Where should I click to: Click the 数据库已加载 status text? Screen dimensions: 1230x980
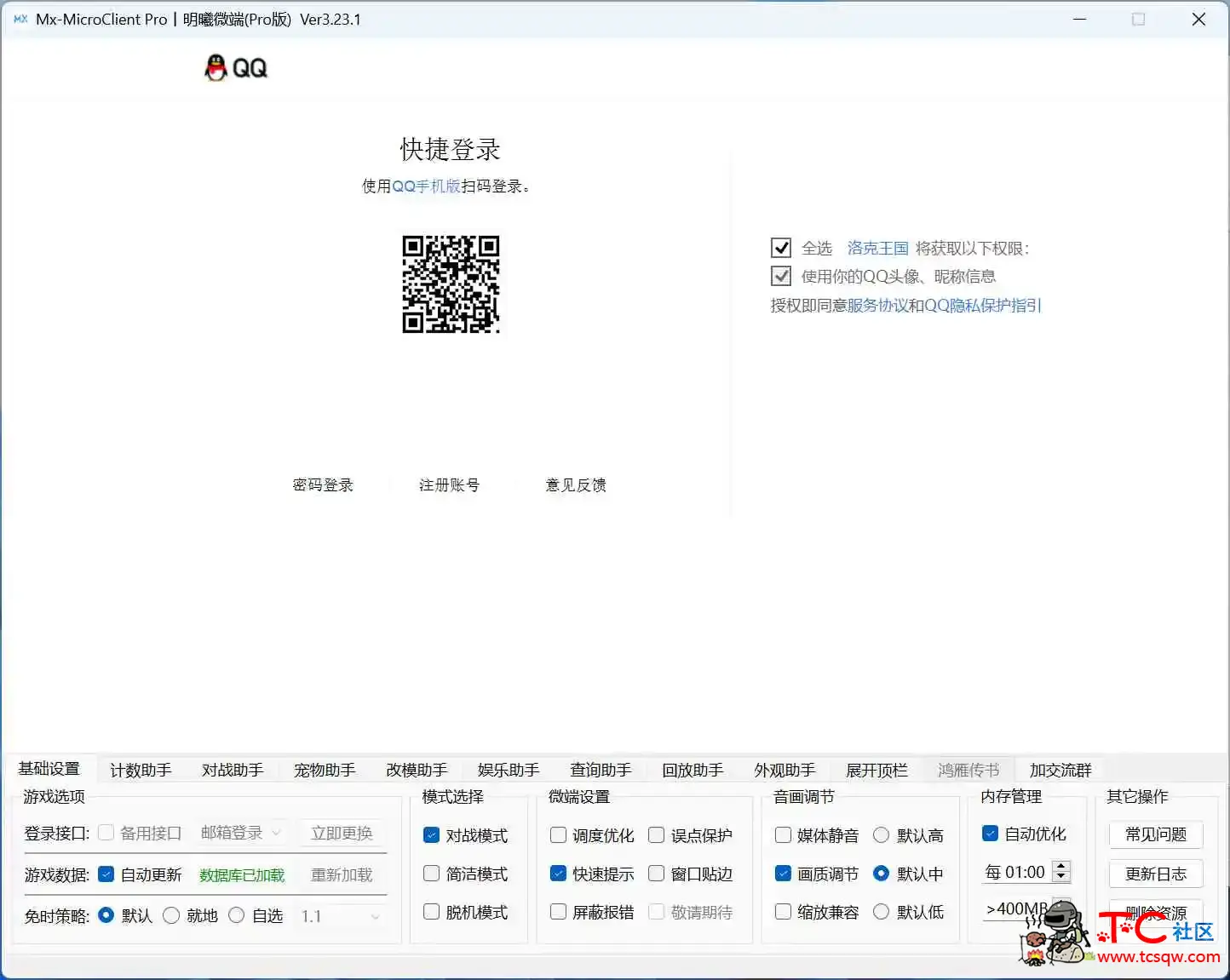click(242, 875)
